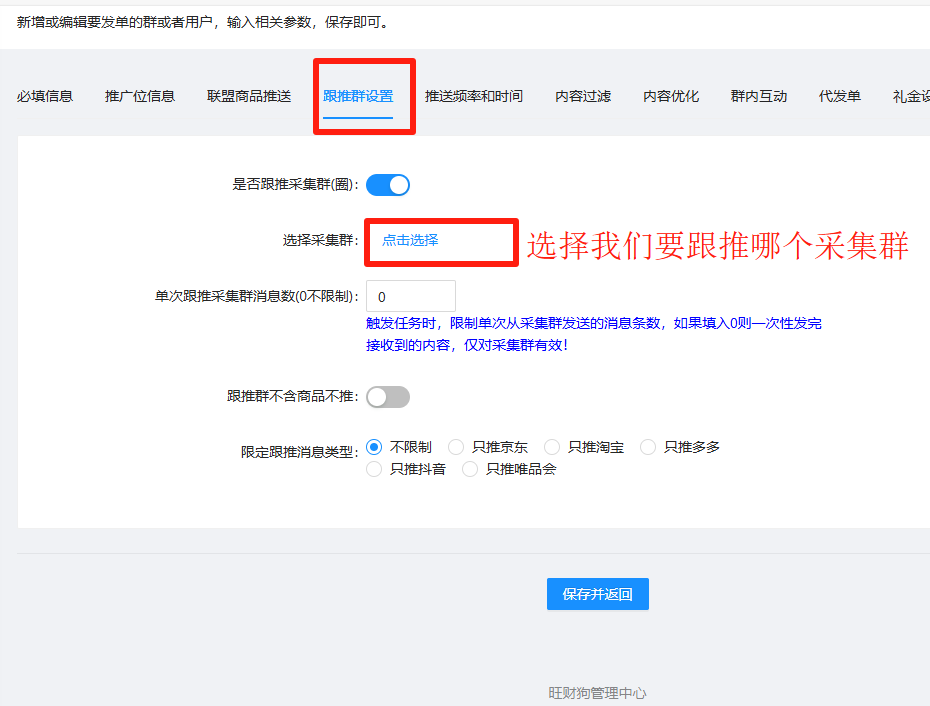930x706 pixels.
Task: Click 点击选择 to choose a 采集群
Action: [410, 241]
